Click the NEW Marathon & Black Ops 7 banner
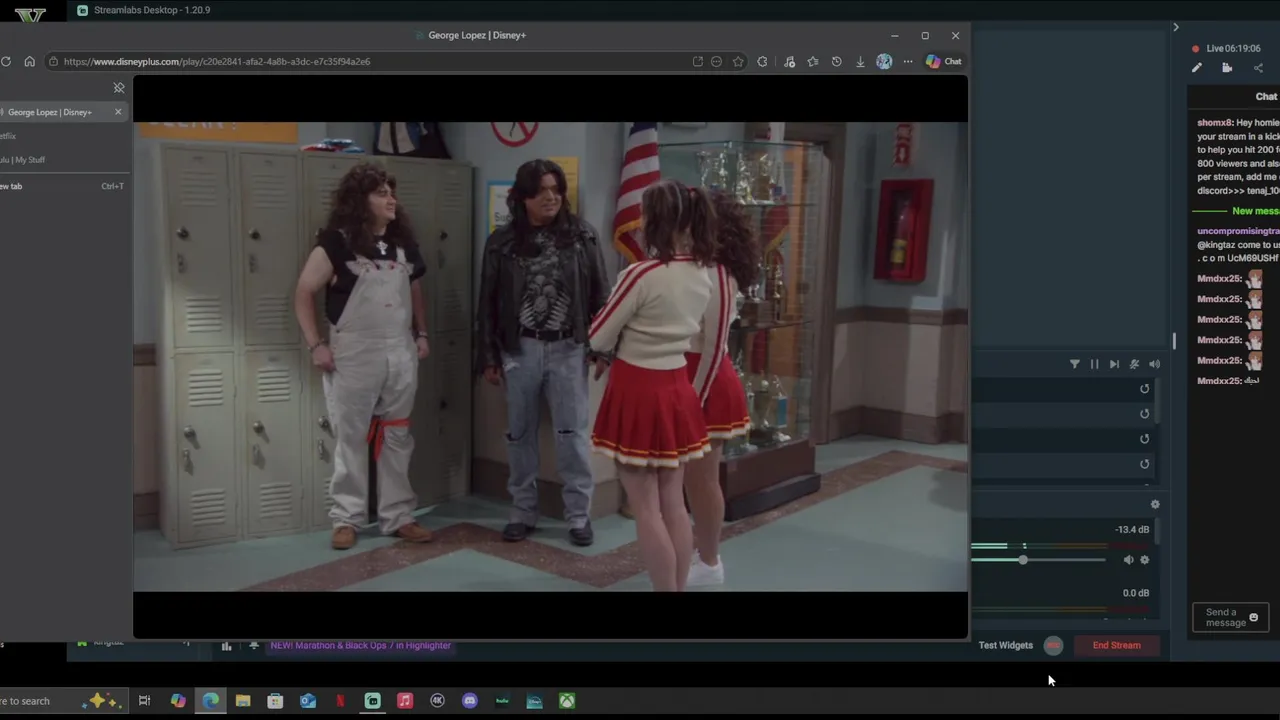Viewport: 1280px width, 720px height. click(361, 646)
